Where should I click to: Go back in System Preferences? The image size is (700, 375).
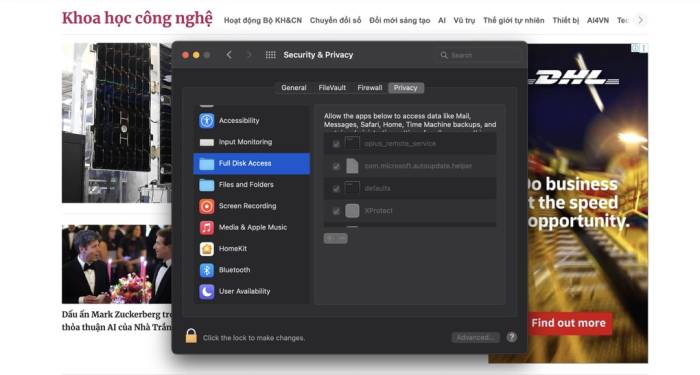coord(229,55)
